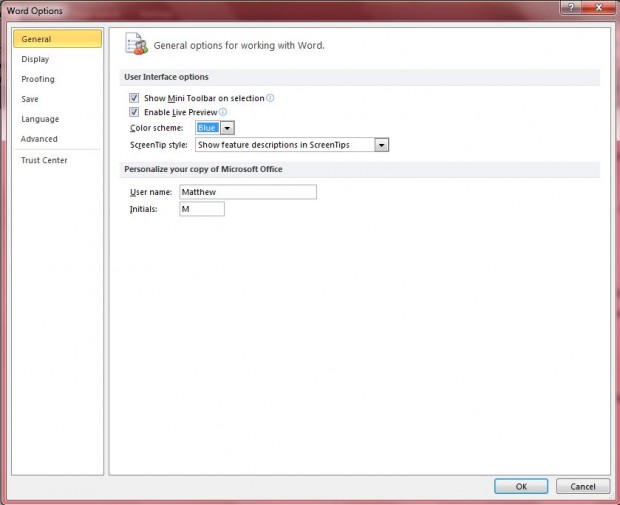The height and width of the screenshot is (505, 620).
Task: Click the Initials input field
Action: pos(202,209)
